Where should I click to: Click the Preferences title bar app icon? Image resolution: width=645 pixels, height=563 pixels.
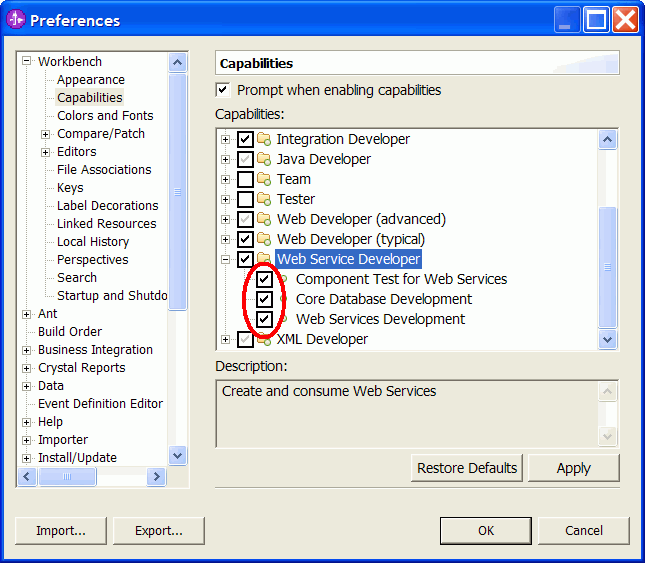tap(16, 19)
